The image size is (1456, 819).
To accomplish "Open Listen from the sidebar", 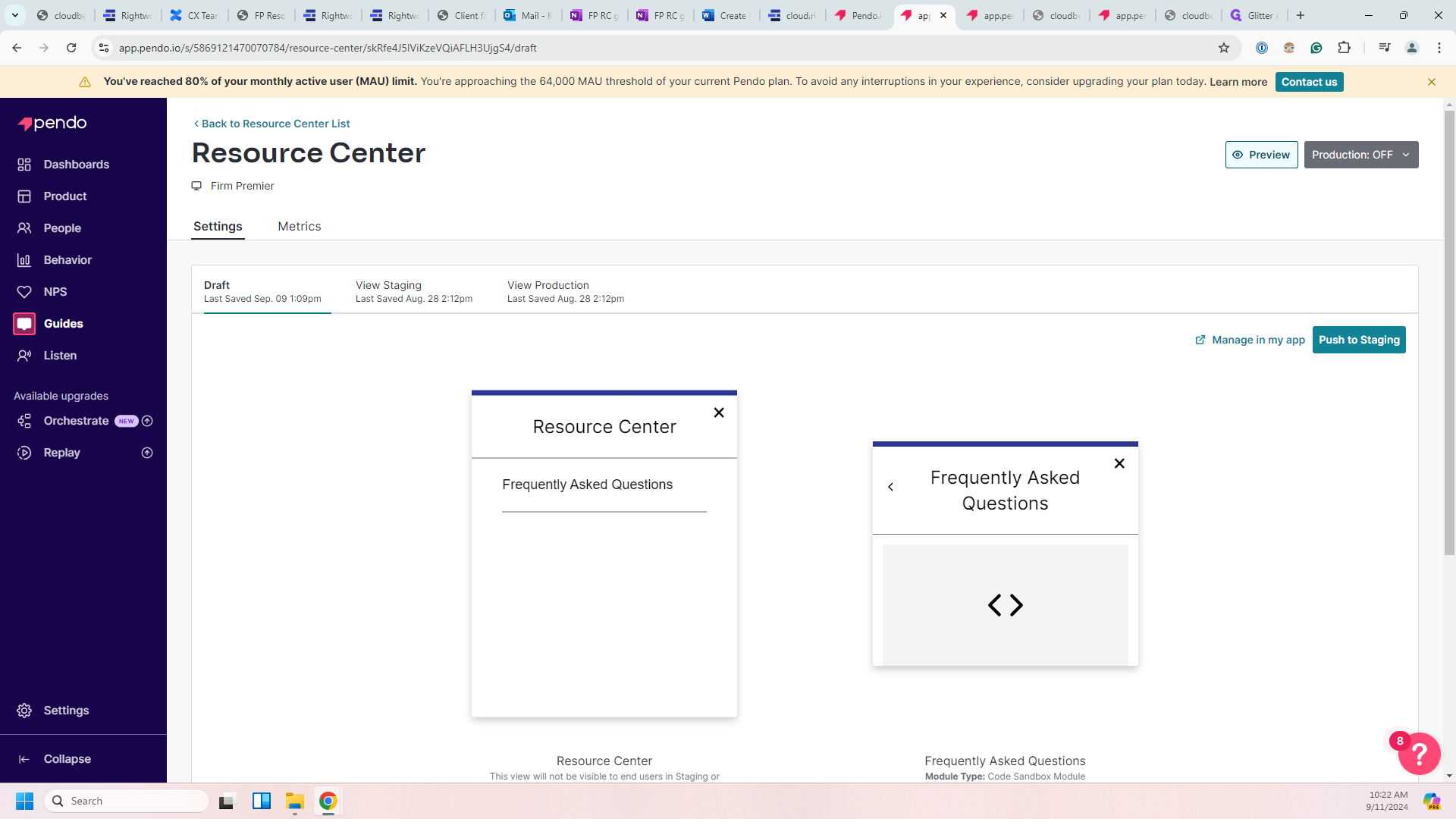I will pos(60,356).
